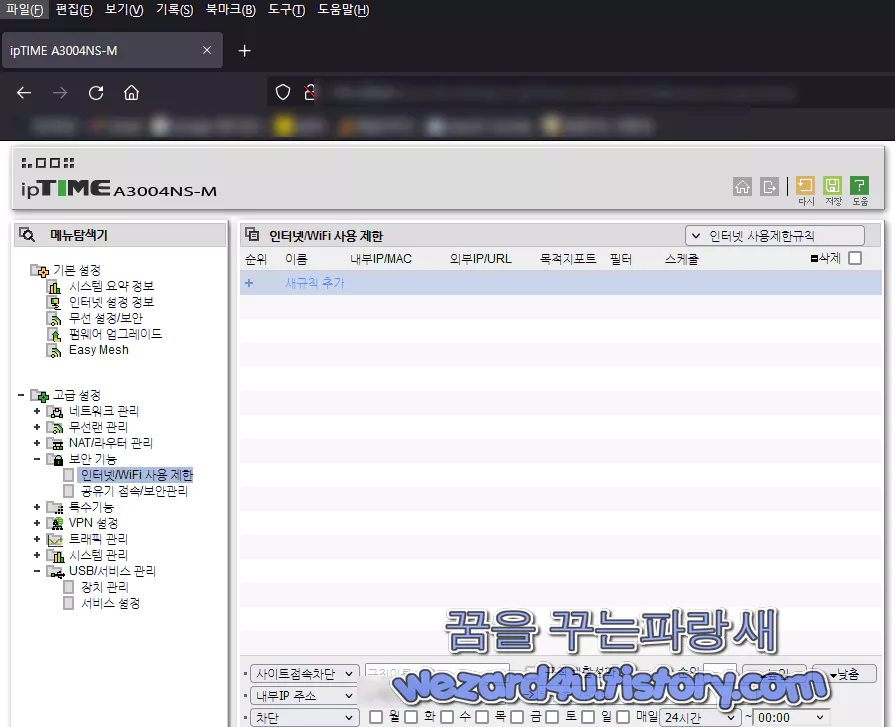The height and width of the screenshot is (727, 895).
Task: Open 장치 관리 under USB/서비스 관리
Action: (x=104, y=587)
